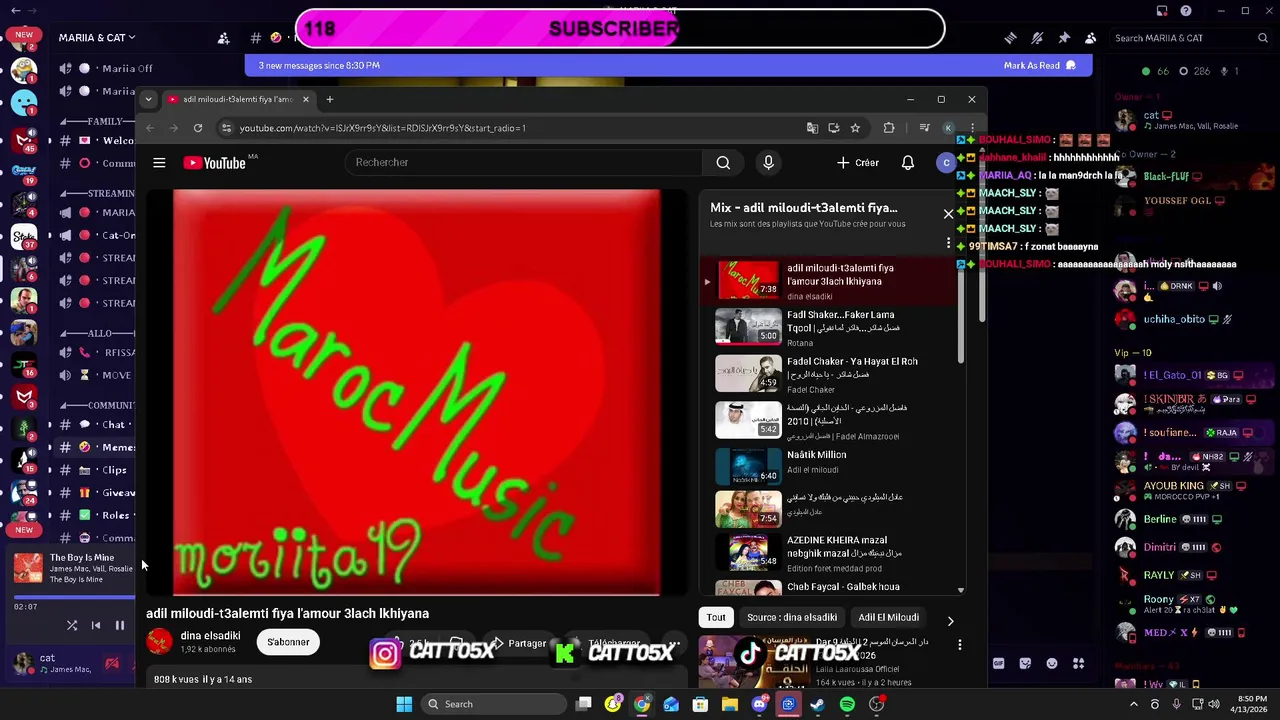Click Windows taskbar Search box
1280x720 pixels.
pos(494,704)
